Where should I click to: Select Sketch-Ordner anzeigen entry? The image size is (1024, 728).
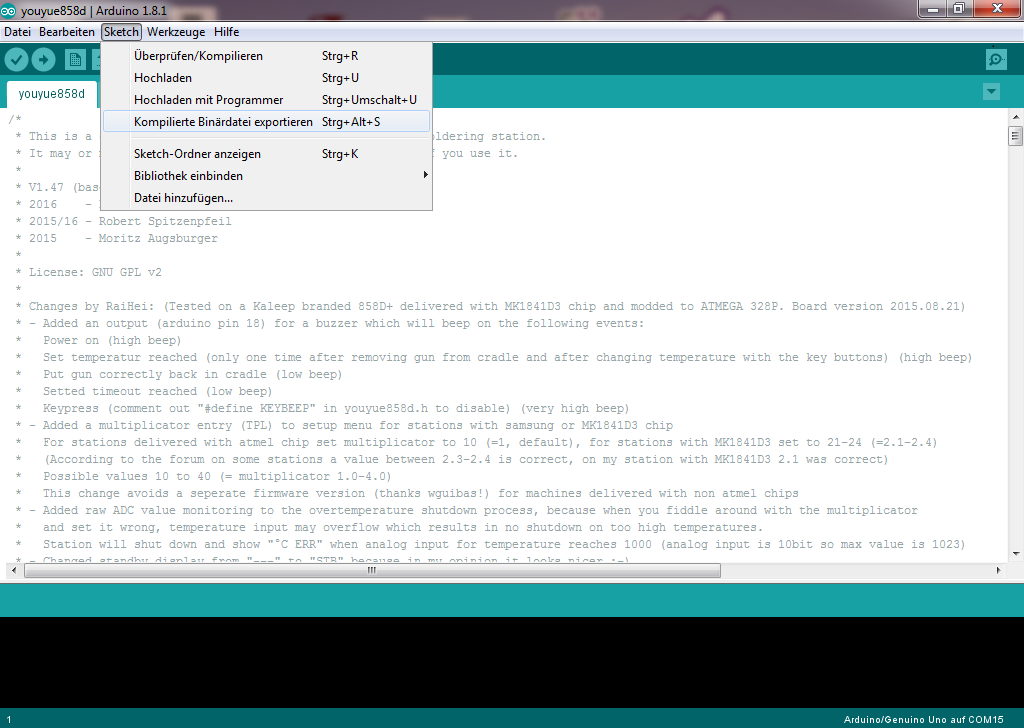tap(266, 154)
